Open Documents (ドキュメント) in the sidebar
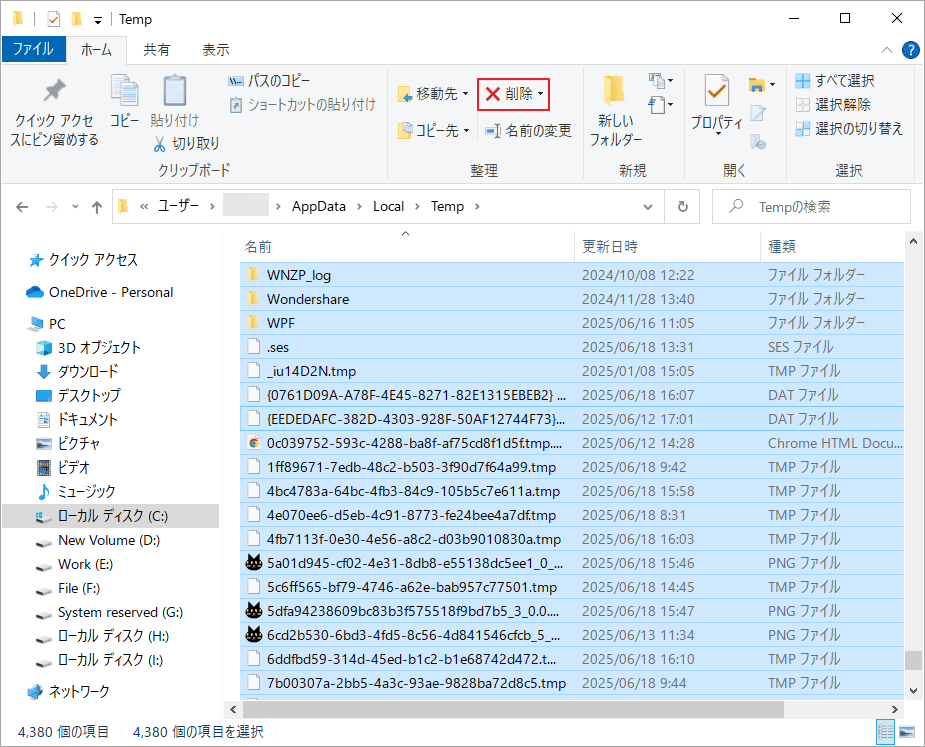The image size is (925, 747). 77,420
